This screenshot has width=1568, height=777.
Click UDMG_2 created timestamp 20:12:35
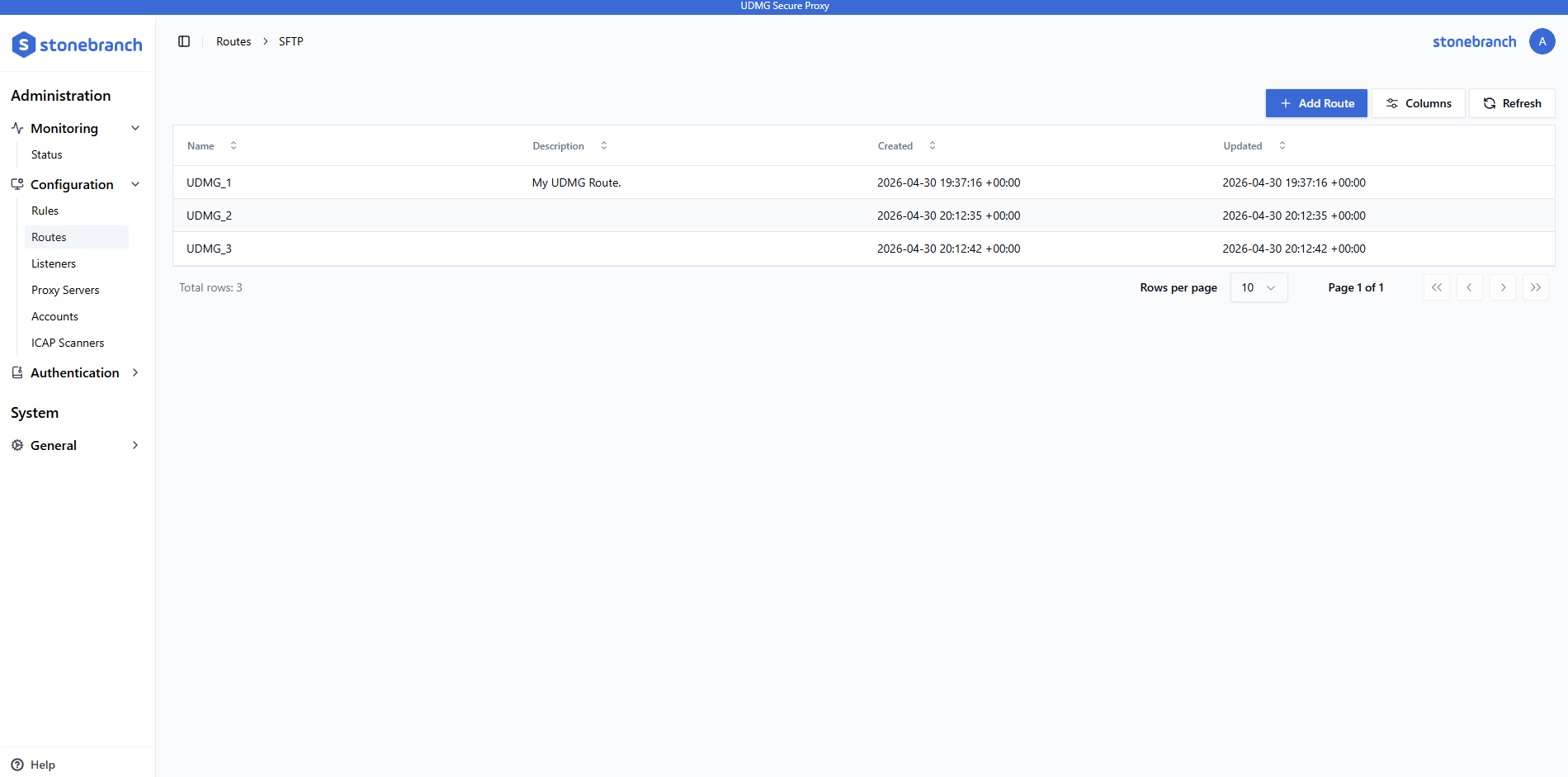948,216
